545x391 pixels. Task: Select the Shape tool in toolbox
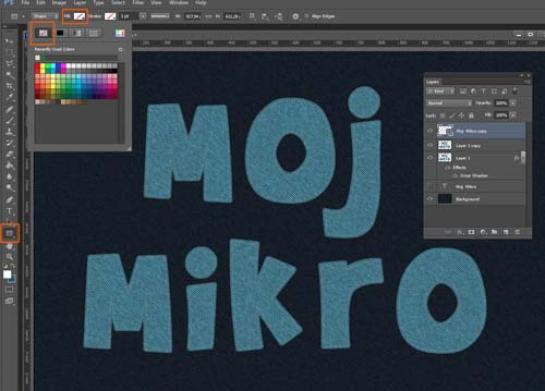coord(9,233)
